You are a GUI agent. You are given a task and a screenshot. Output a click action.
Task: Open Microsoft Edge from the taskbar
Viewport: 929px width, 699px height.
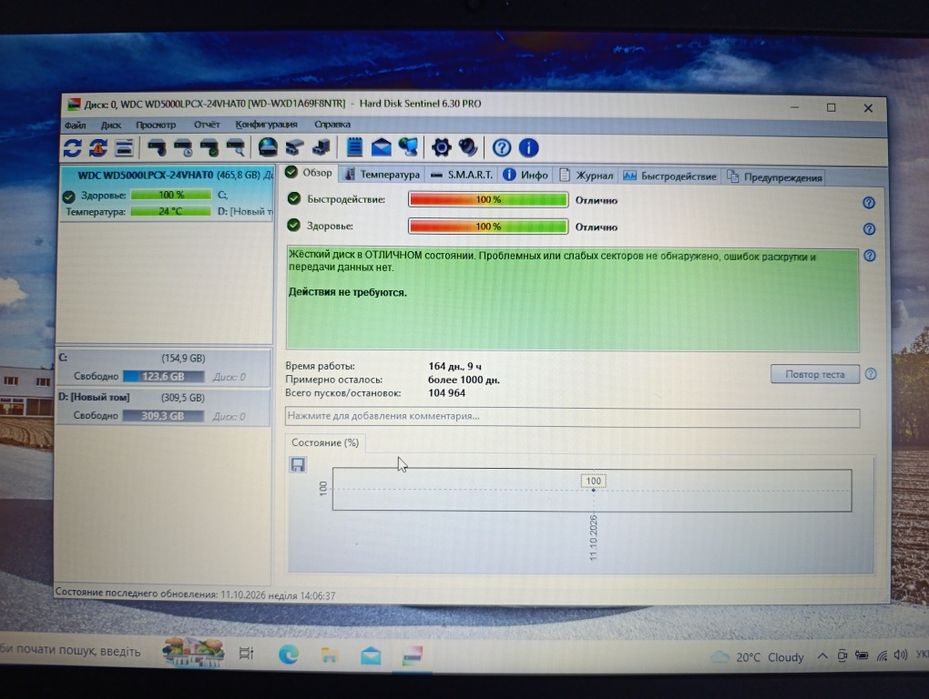289,654
